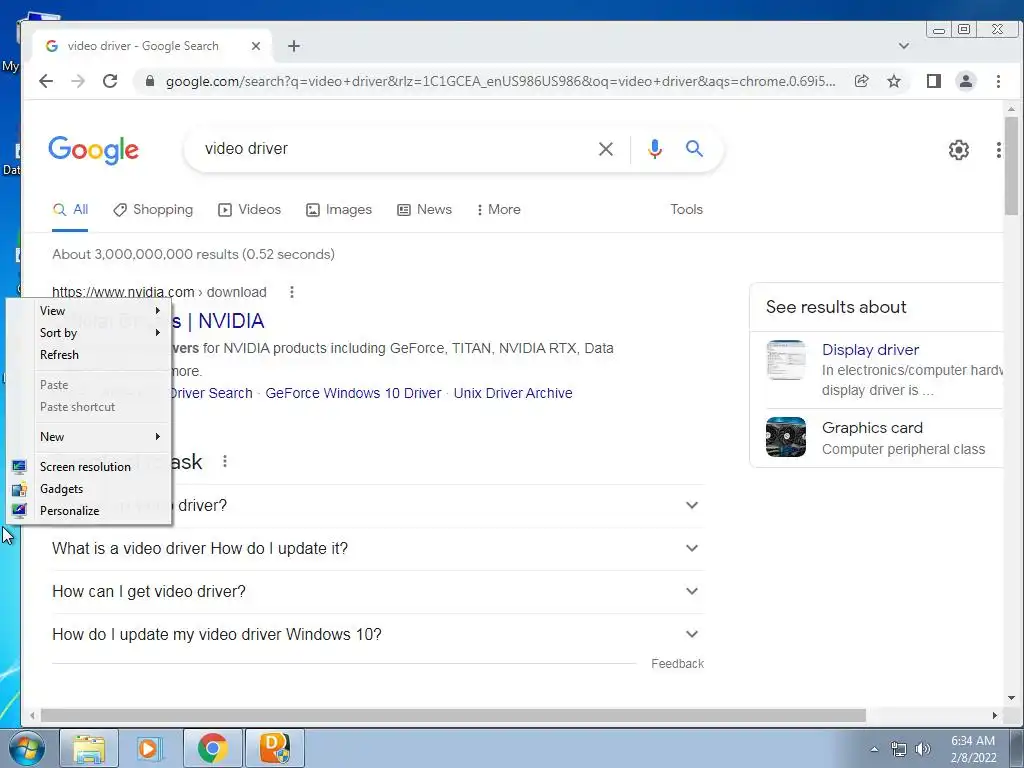Share this page via address bar icon
The height and width of the screenshot is (768, 1024).
(x=861, y=81)
